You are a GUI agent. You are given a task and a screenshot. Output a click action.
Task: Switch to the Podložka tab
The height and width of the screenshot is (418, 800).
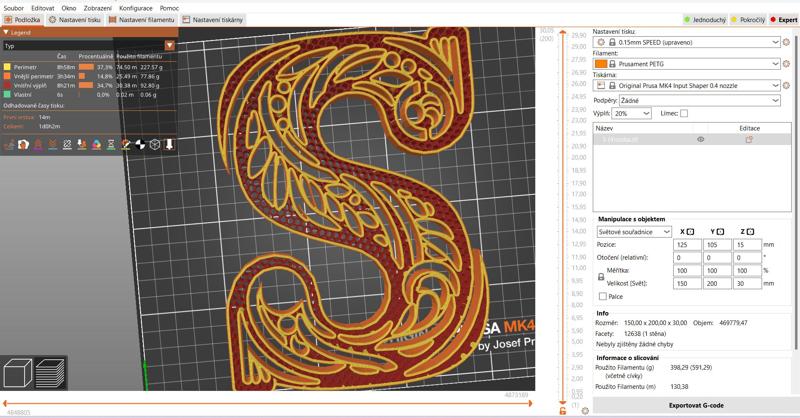pos(22,20)
